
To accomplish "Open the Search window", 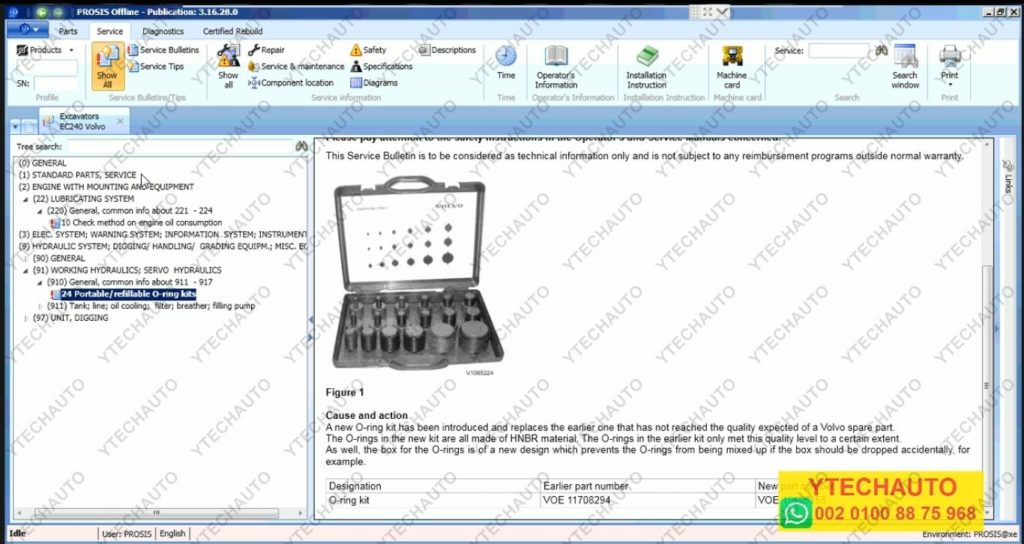I will click(x=905, y=67).
